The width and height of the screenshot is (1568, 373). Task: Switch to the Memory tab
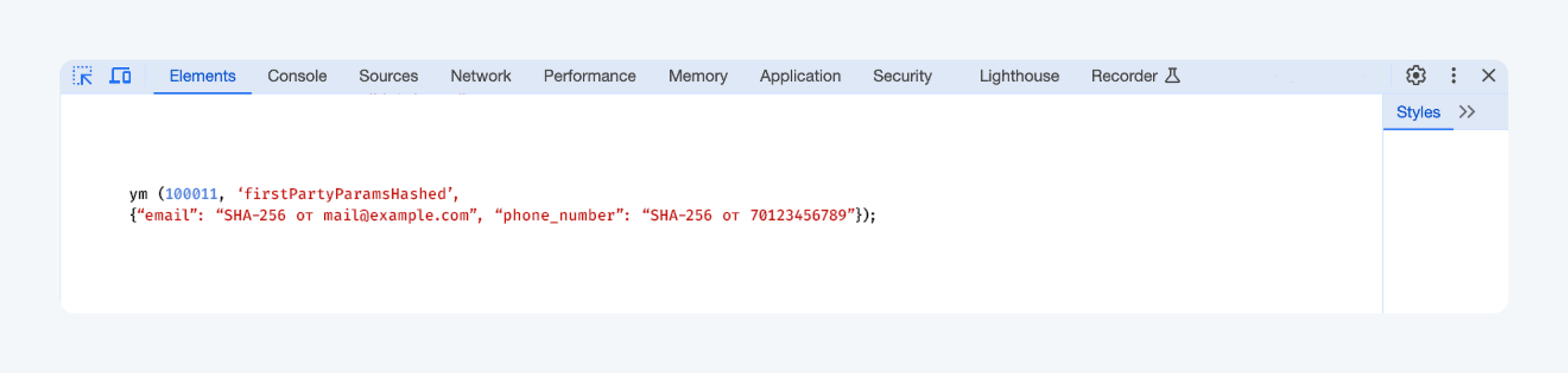click(x=698, y=76)
